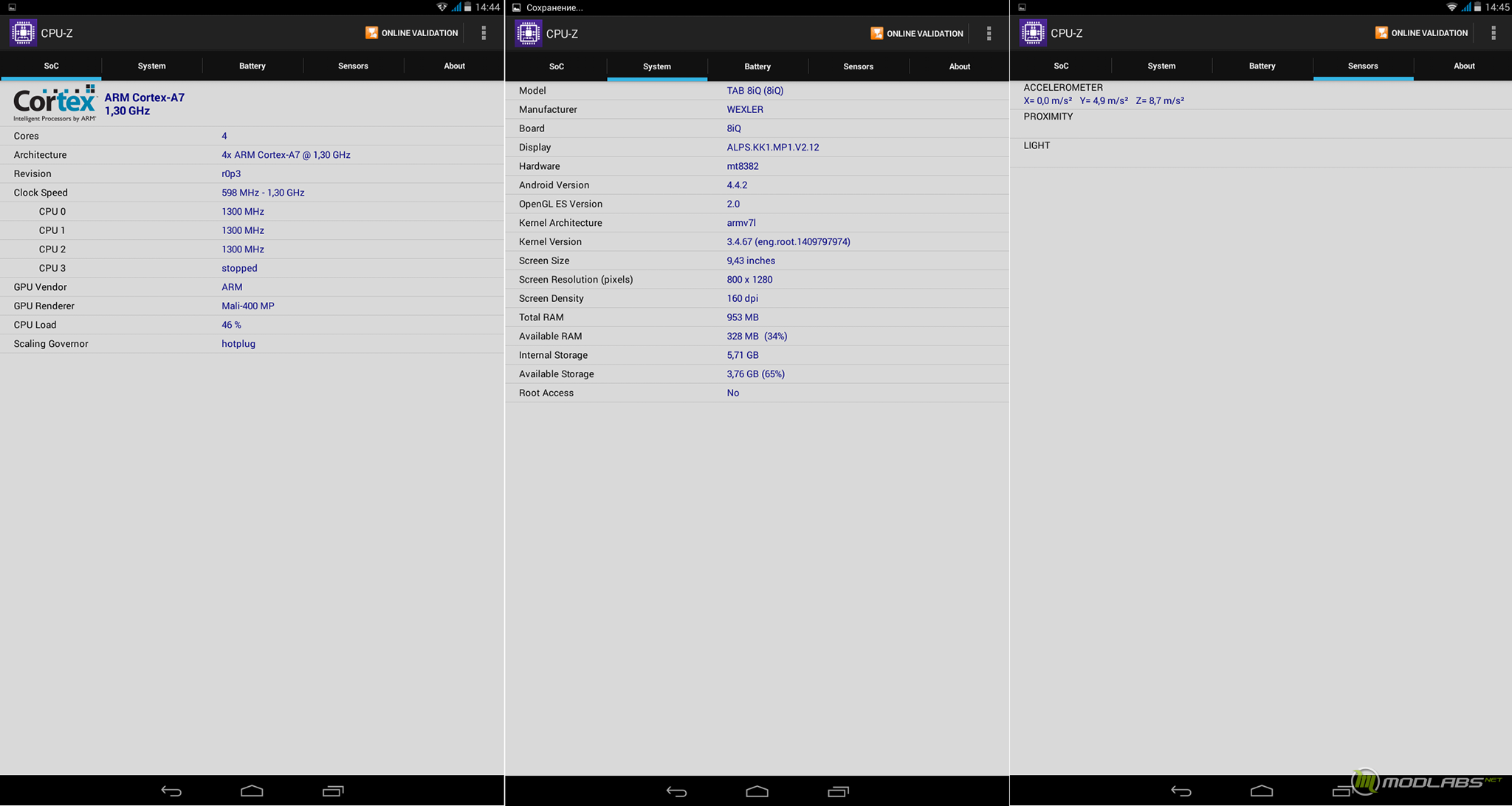Viewport: 1512px width, 806px height.
Task: Click Model TAB 8iQ row
Action: 757,91
